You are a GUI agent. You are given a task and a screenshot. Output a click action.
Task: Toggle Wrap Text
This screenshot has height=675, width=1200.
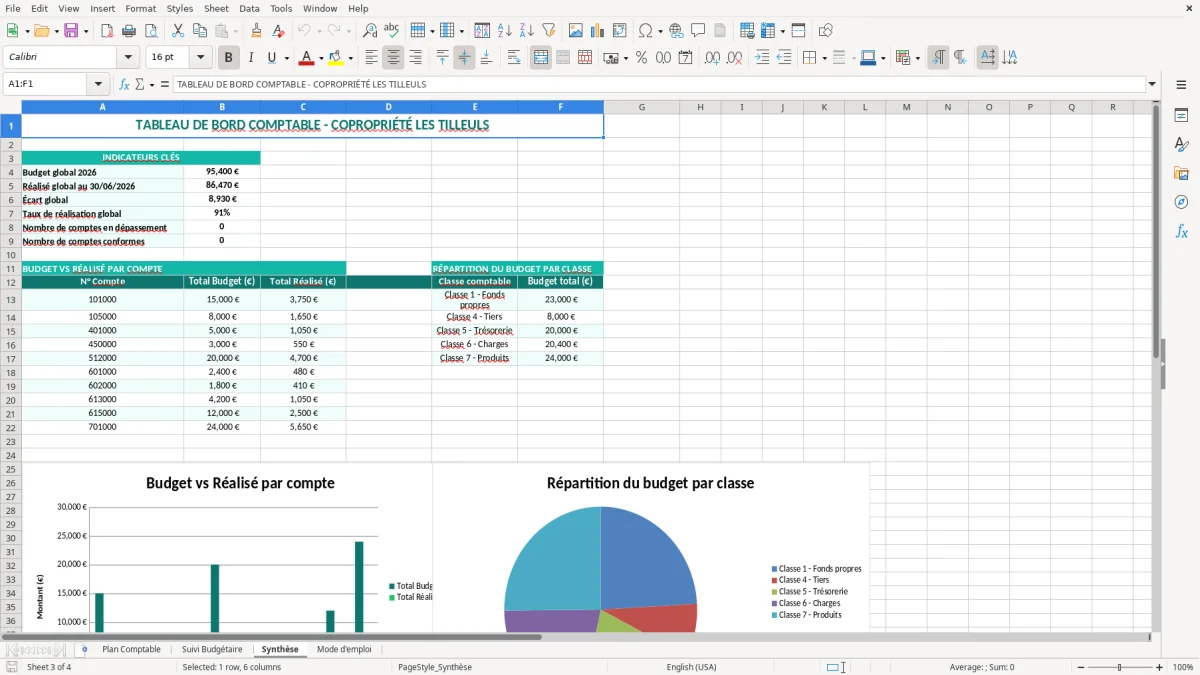coord(514,58)
